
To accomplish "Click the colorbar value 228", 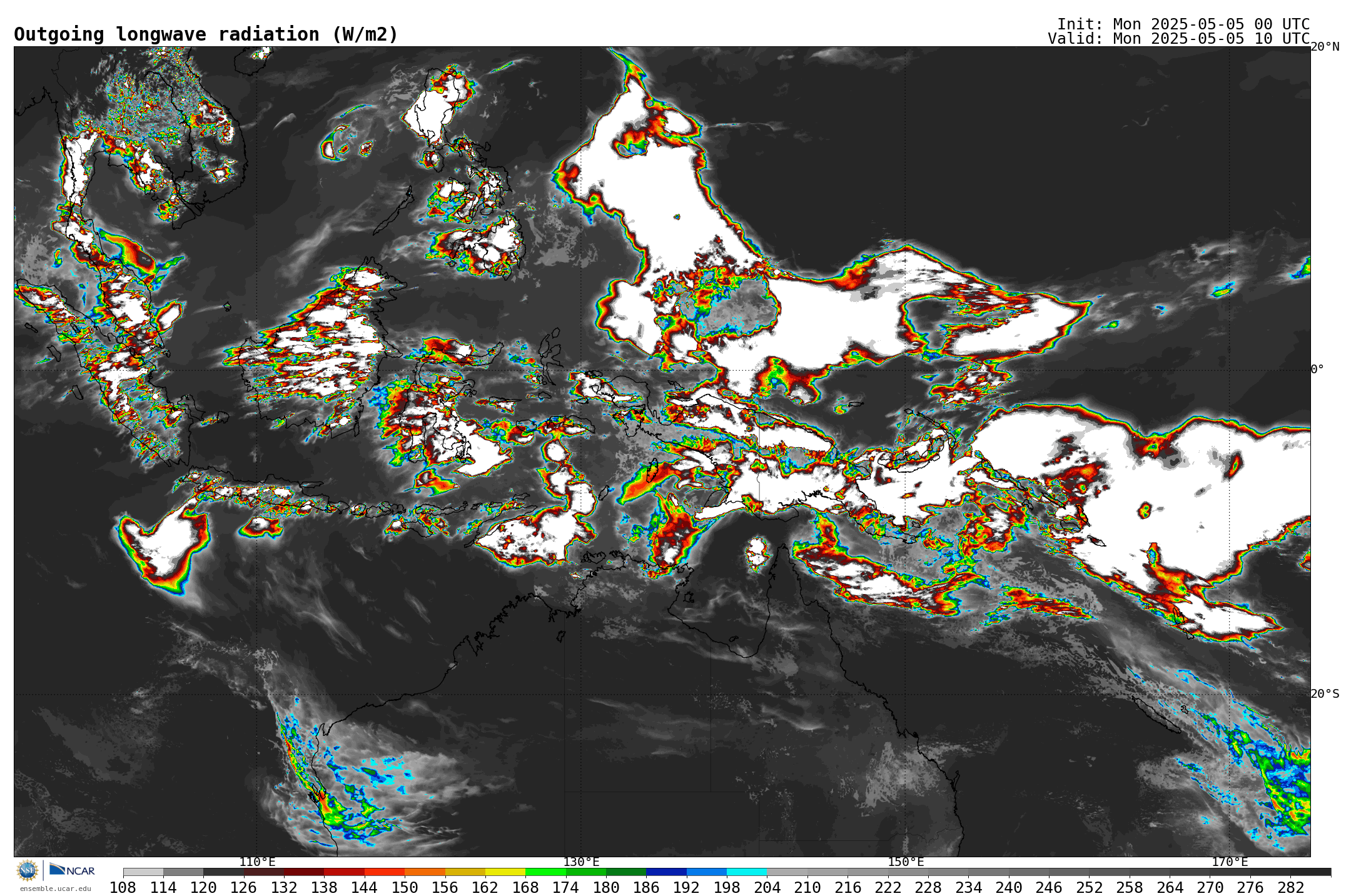I will click(x=928, y=888).
